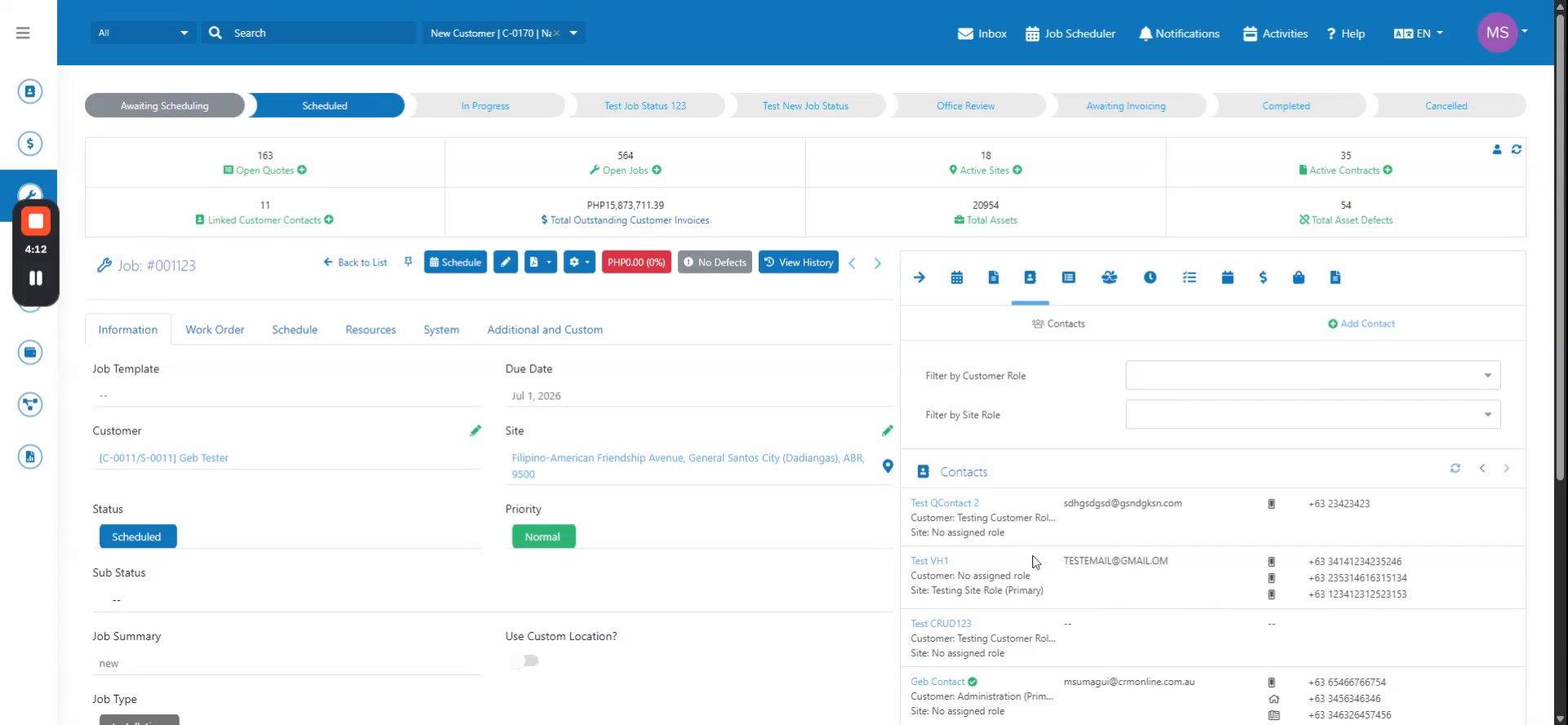Go to the next job arrow
Viewport: 1568px width, 725px height.
pyautogui.click(x=878, y=263)
